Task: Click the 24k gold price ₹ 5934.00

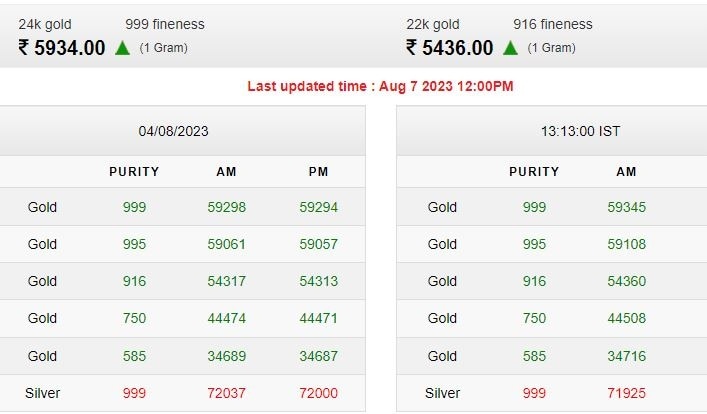Action: (62, 48)
